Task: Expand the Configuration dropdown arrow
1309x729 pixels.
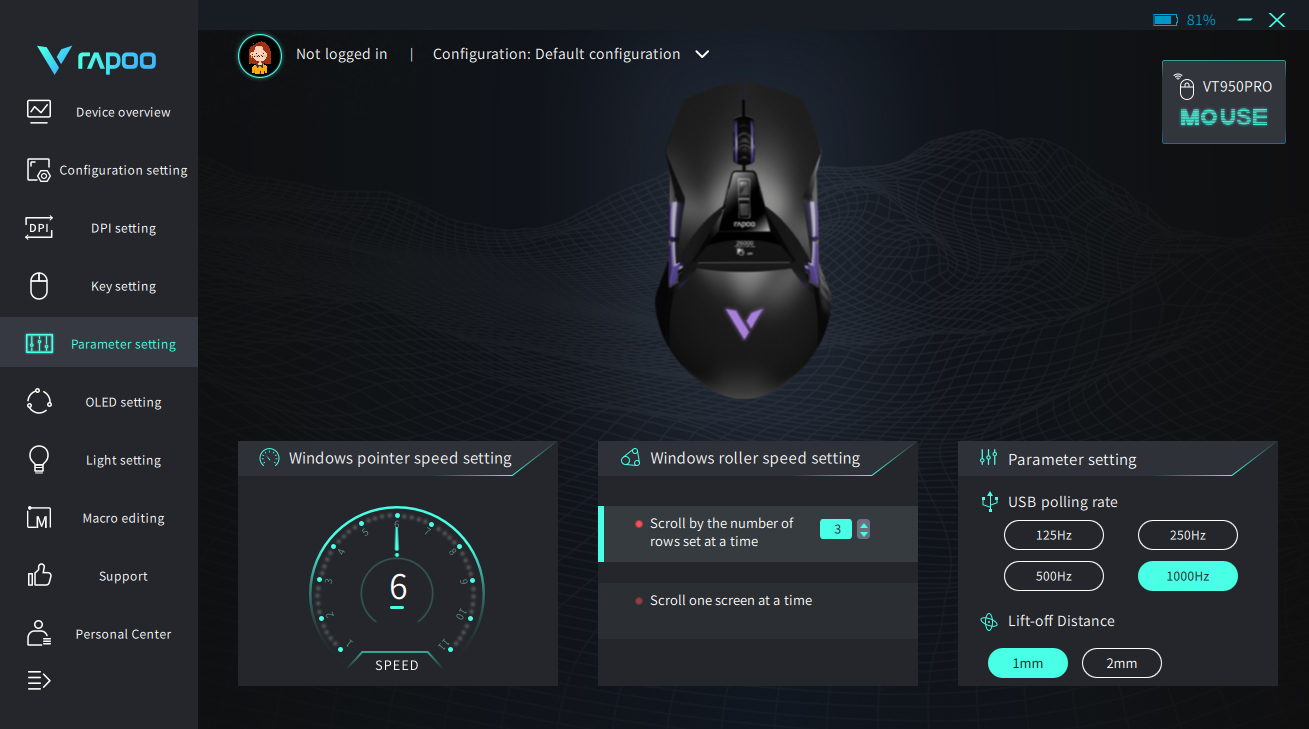Action: click(702, 54)
